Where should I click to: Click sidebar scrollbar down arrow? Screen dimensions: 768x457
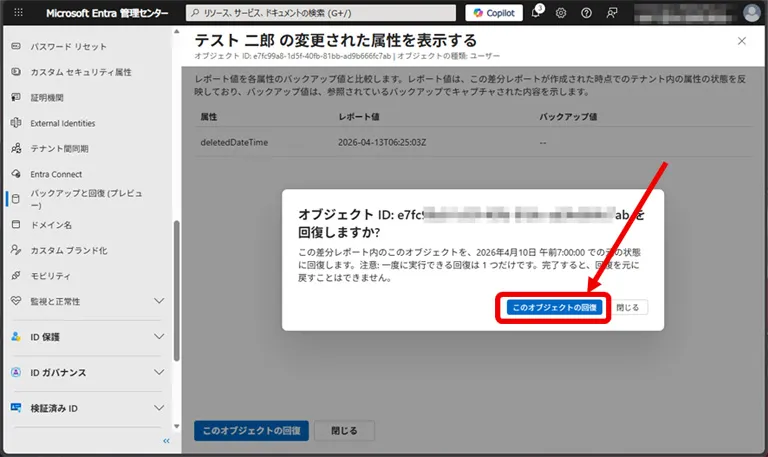tap(176, 427)
